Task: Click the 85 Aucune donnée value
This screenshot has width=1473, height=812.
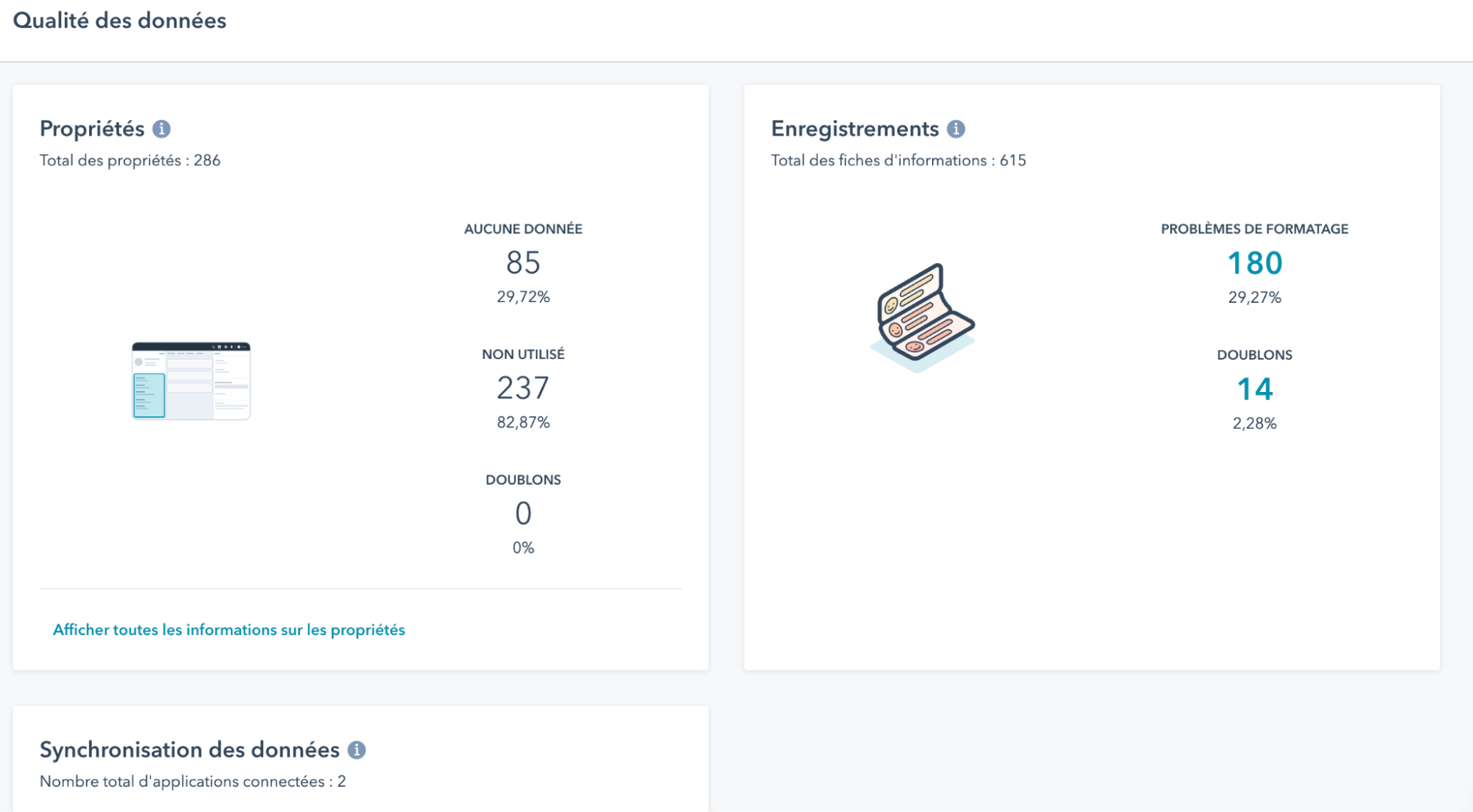Action: click(523, 263)
